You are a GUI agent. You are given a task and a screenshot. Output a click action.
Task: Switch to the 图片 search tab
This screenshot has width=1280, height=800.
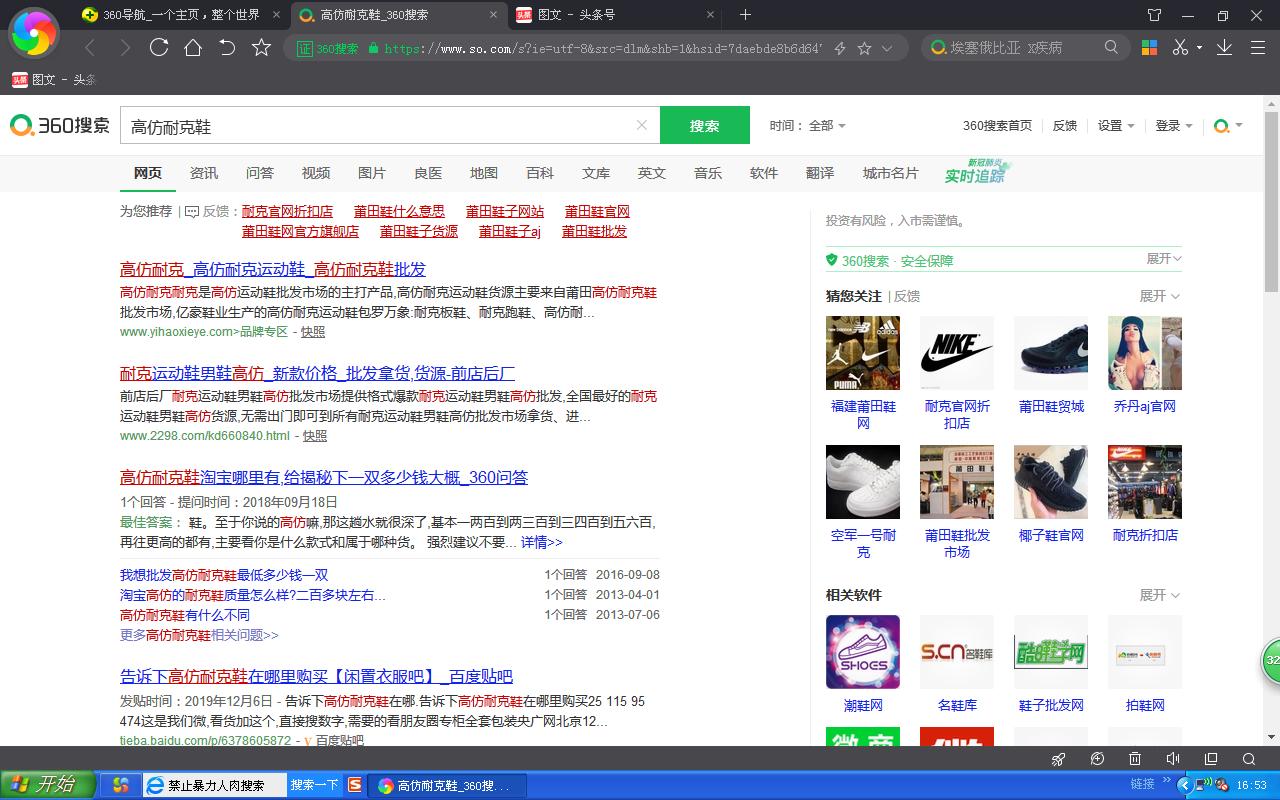pyautogui.click(x=371, y=173)
